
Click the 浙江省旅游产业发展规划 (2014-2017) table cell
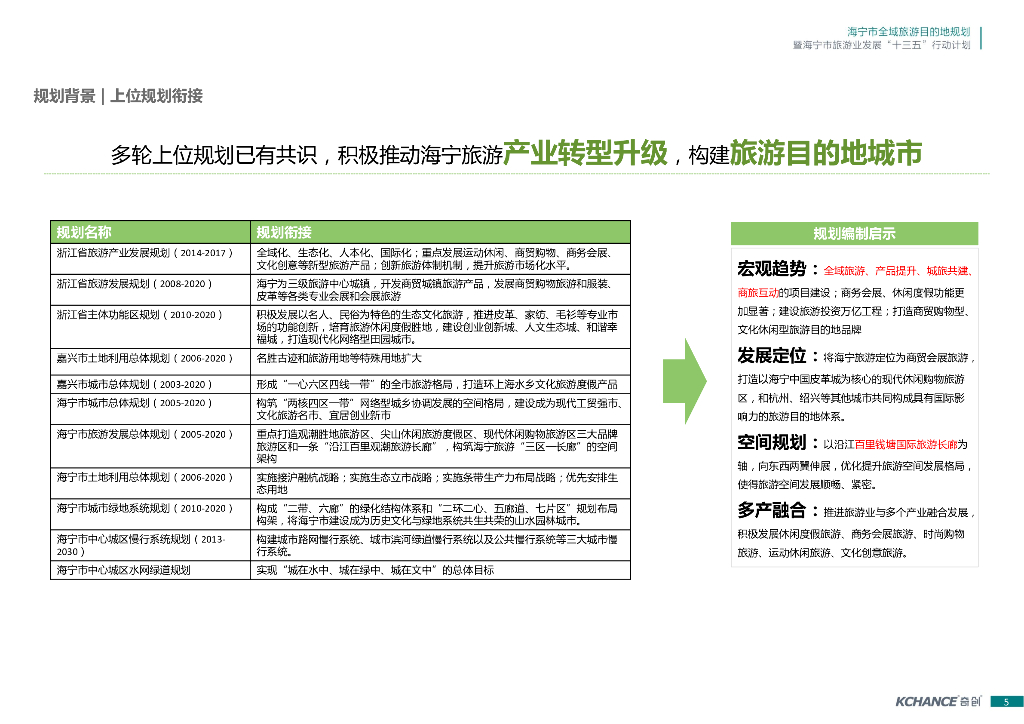point(150,259)
